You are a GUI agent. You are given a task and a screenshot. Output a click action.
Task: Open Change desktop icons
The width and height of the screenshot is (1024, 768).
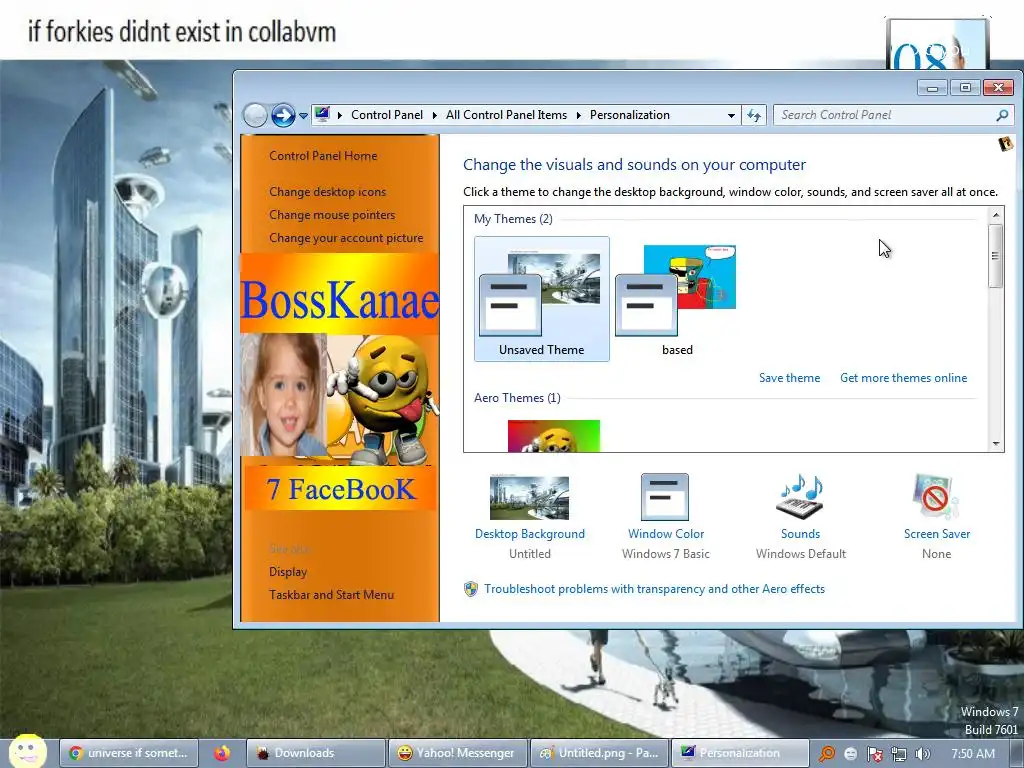click(x=327, y=191)
